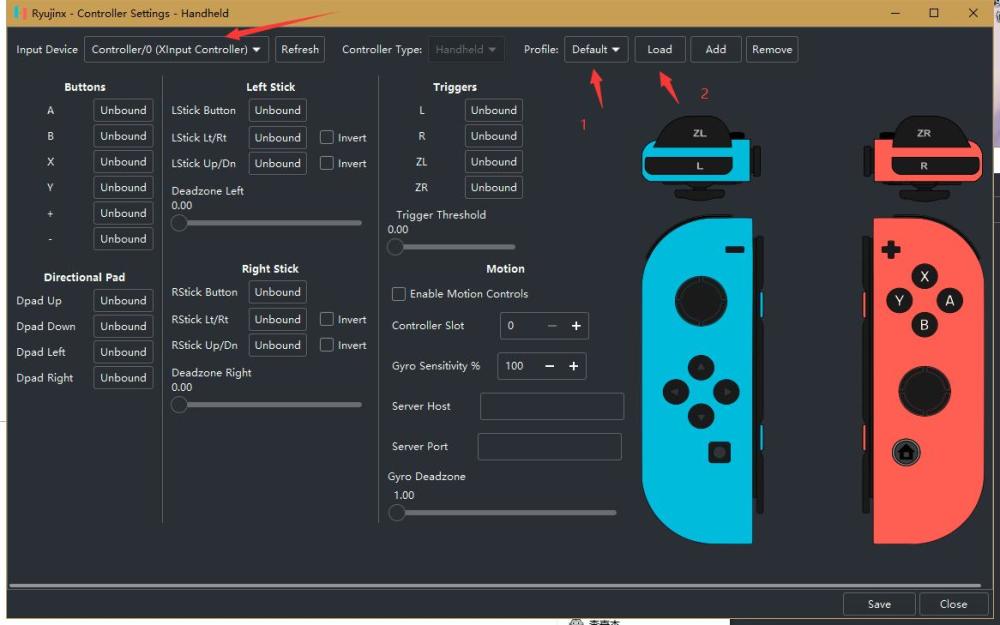
Task: Click the A face button on the red Joy-Con
Action: click(949, 300)
